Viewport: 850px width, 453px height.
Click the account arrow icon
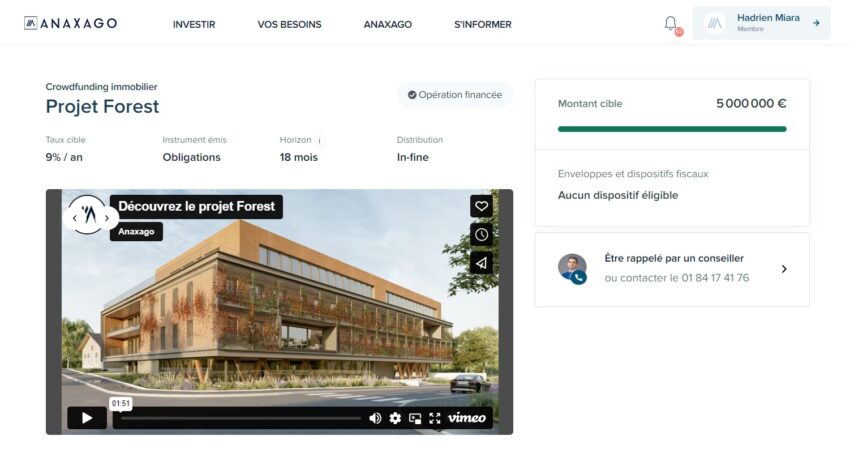coord(816,23)
